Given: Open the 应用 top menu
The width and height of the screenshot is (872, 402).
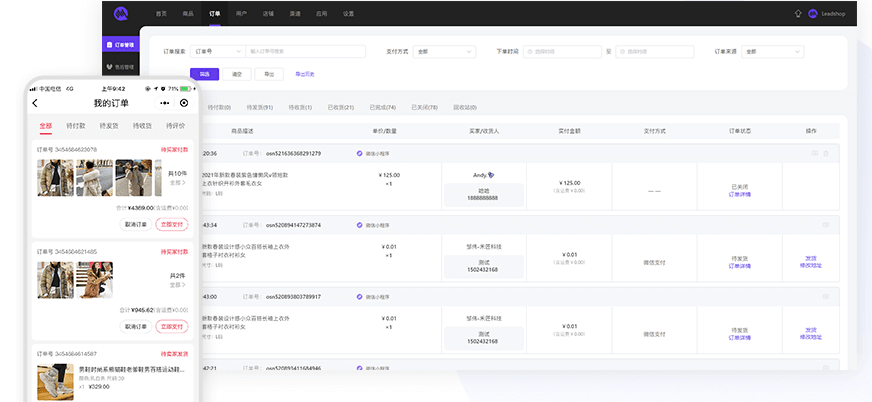Looking at the screenshot, I should tap(321, 14).
